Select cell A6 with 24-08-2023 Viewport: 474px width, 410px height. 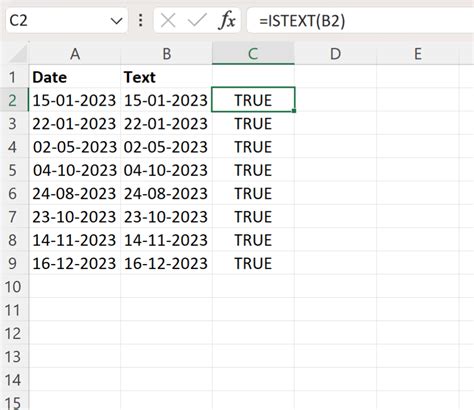pyautogui.click(x=75, y=193)
